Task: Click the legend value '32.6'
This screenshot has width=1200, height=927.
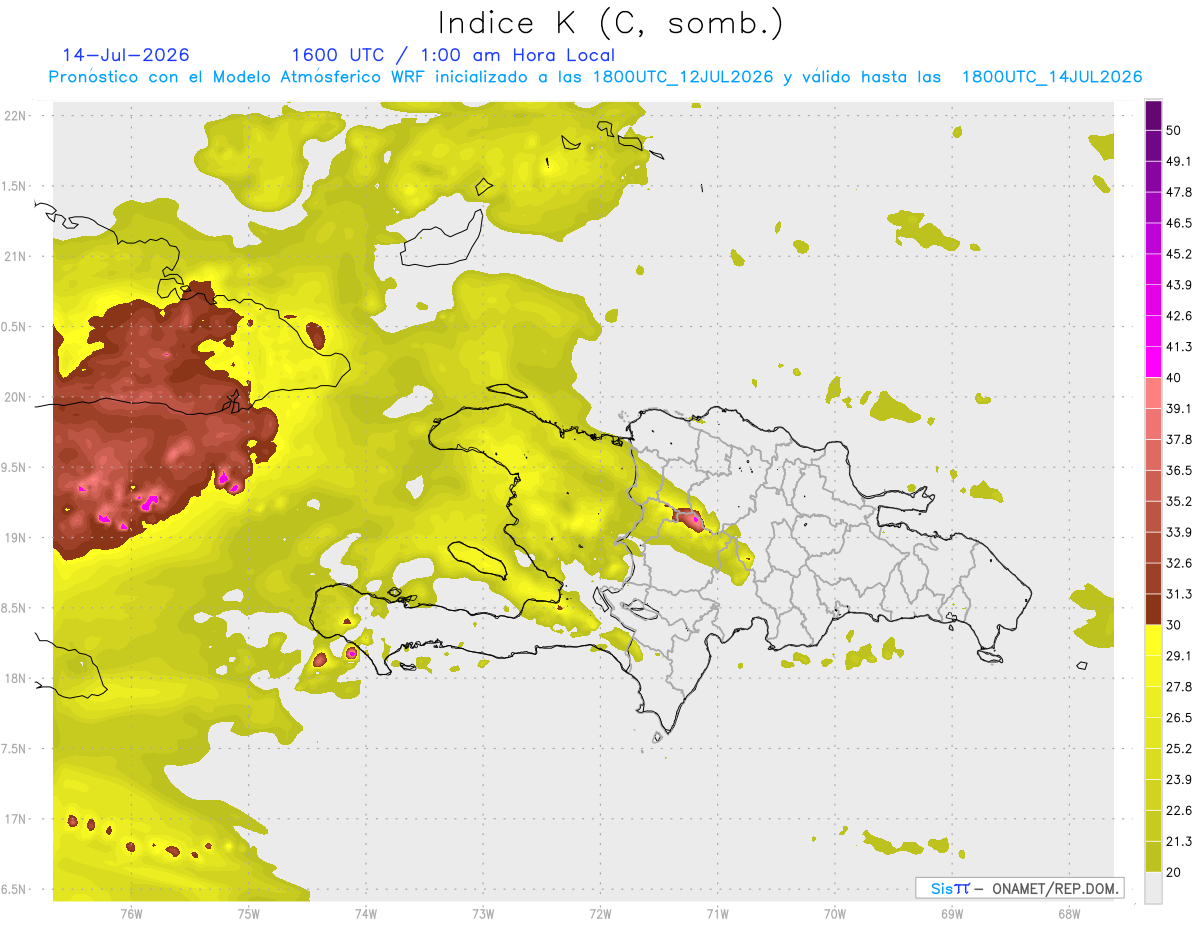Action: [x=1179, y=563]
